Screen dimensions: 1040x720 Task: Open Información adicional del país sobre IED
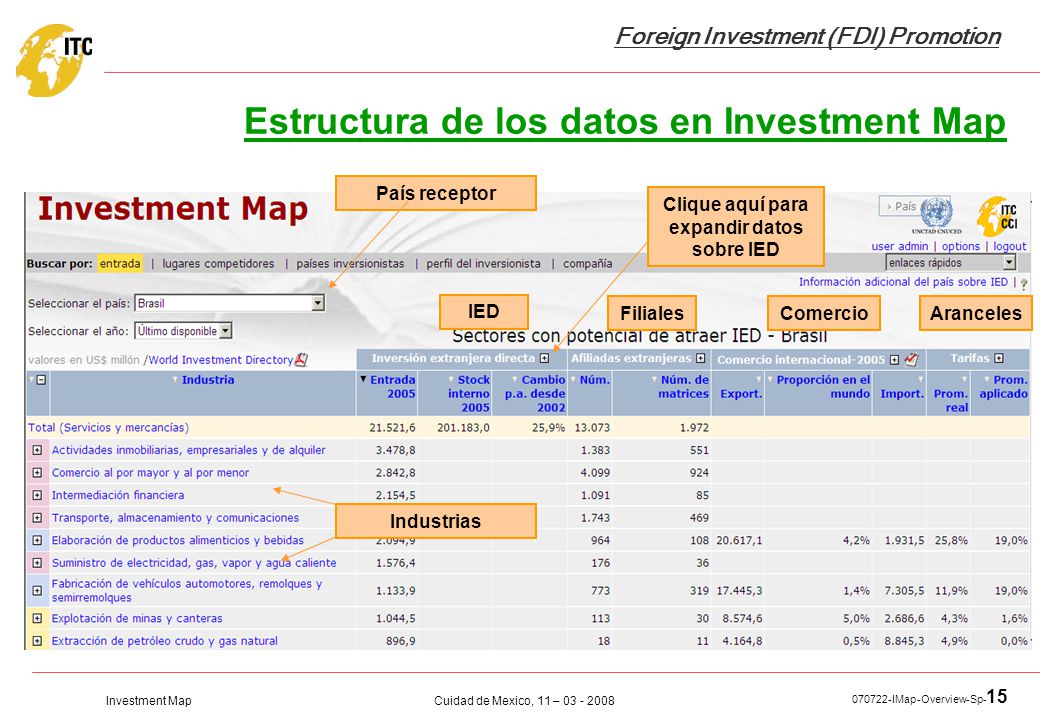point(903,282)
